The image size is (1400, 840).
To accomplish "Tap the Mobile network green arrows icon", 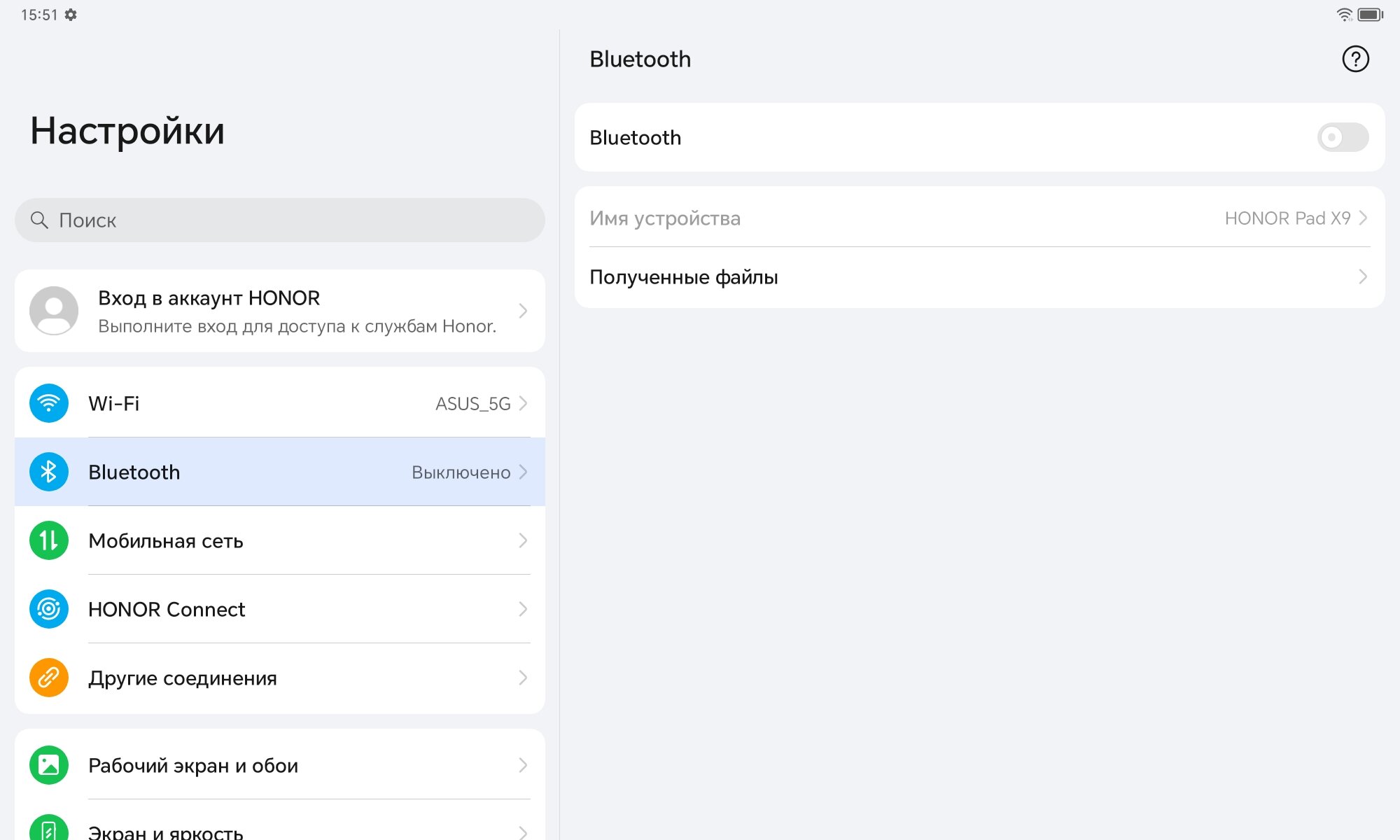I will click(48, 540).
